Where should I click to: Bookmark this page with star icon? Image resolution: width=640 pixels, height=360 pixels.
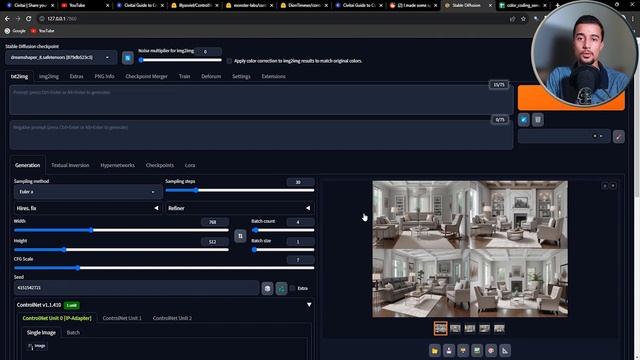(x=523, y=19)
